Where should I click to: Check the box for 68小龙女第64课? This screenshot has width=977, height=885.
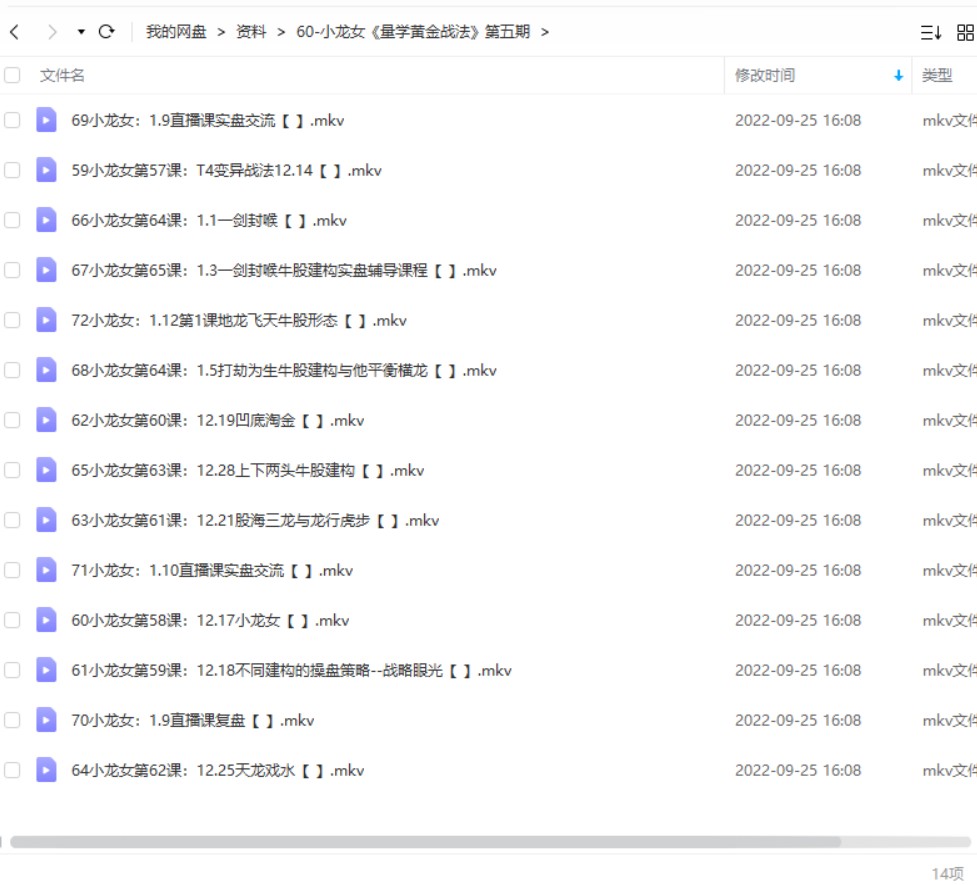click(x=12, y=370)
